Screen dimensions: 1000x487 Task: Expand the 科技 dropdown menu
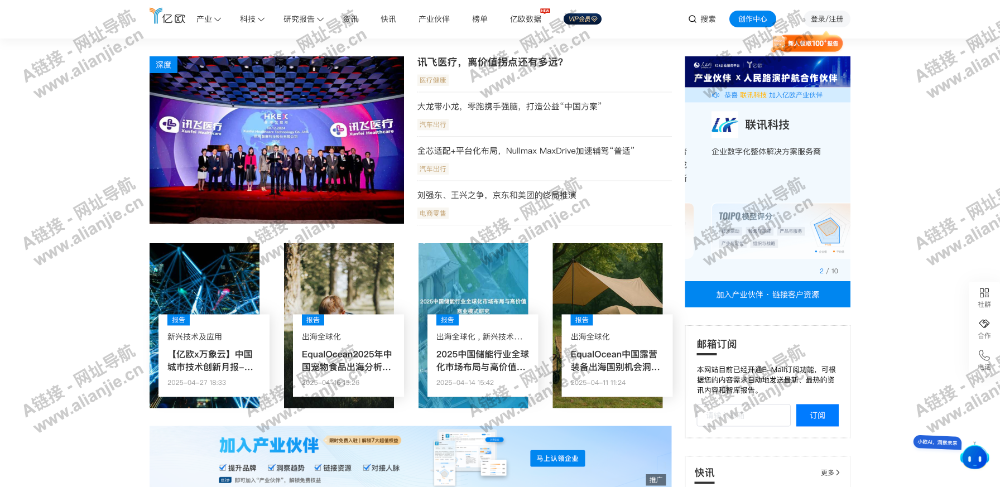click(x=252, y=19)
